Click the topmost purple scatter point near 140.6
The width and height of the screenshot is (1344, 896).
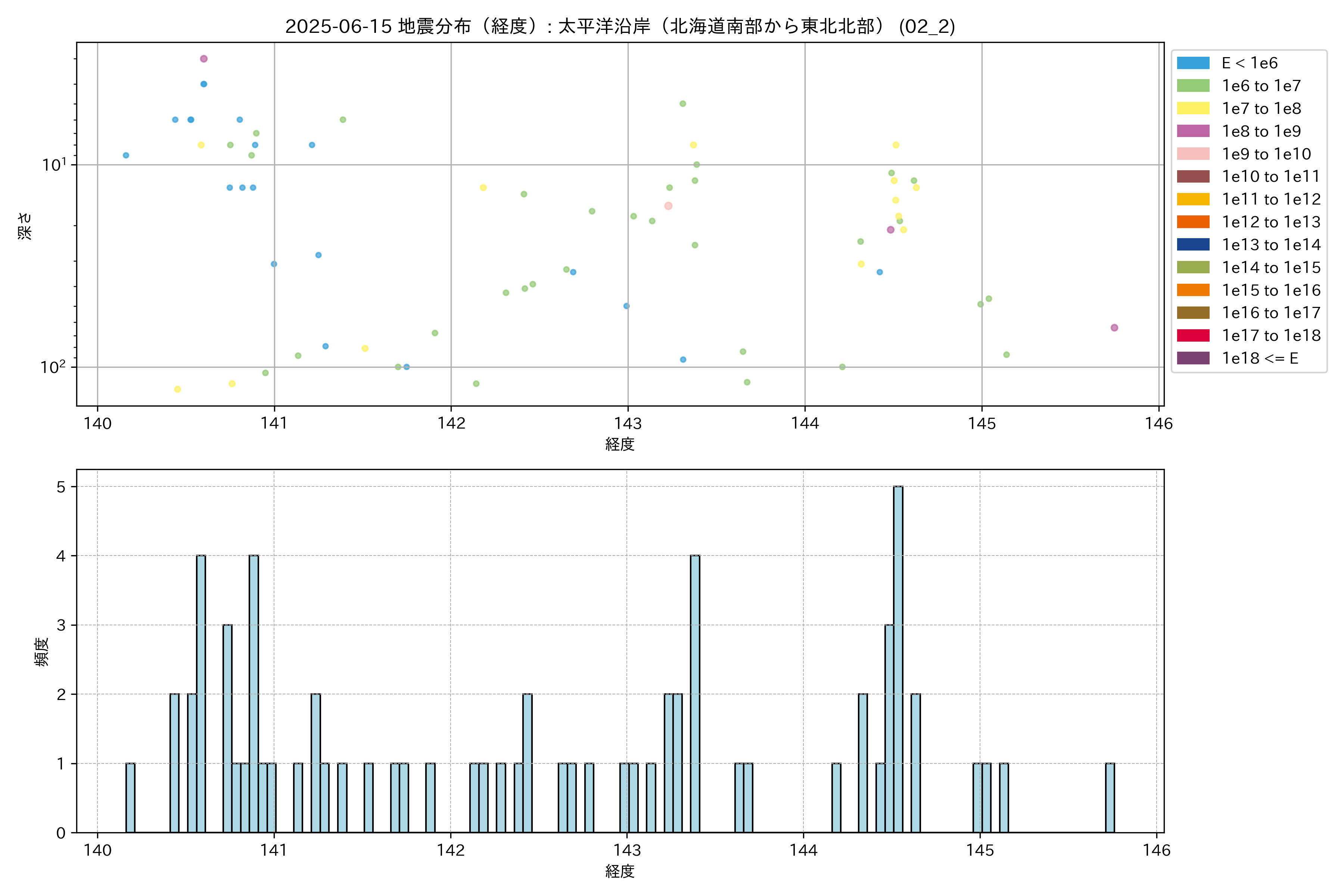point(203,59)
